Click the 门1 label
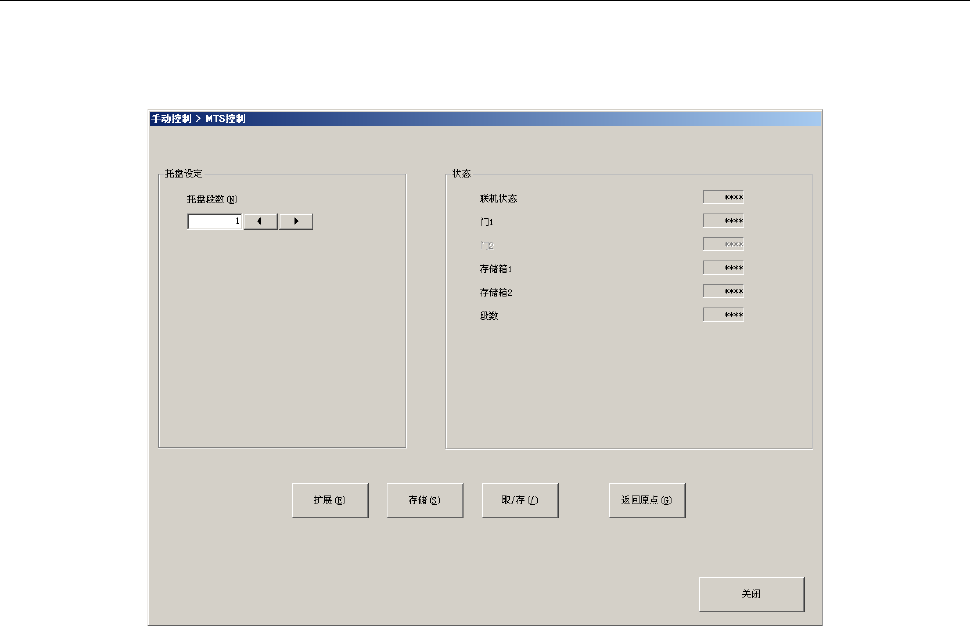The width and height of the screenshot is (970, 626). (x=487, y=222)
